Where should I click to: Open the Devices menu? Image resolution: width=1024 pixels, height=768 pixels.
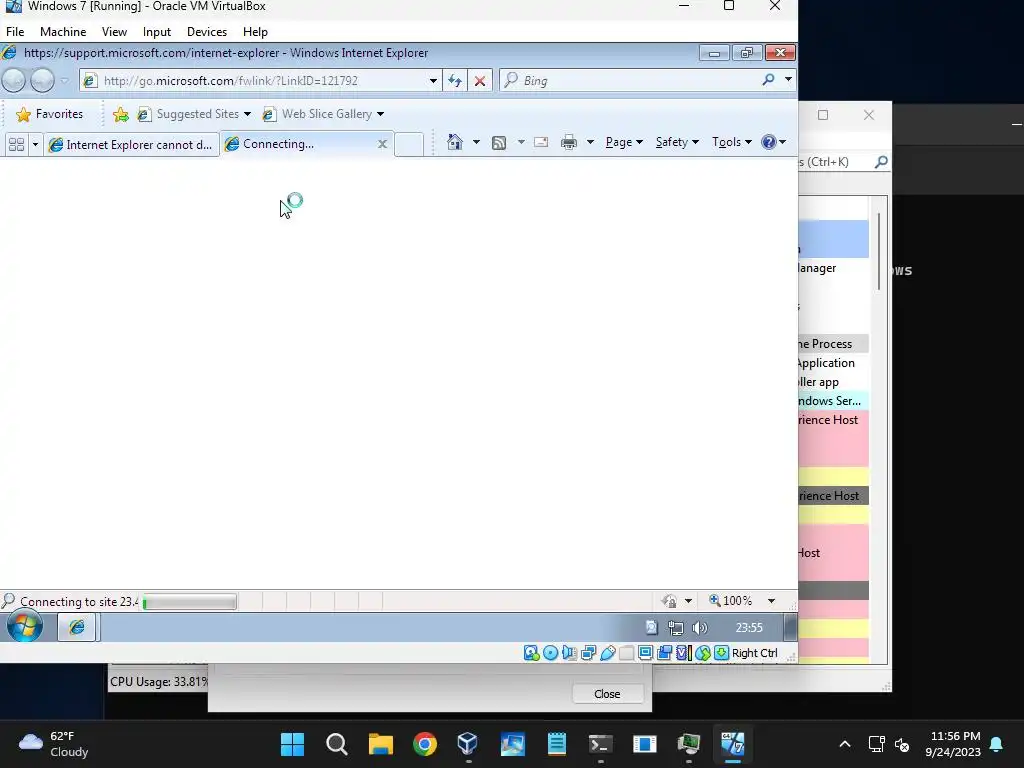point(206,32)
